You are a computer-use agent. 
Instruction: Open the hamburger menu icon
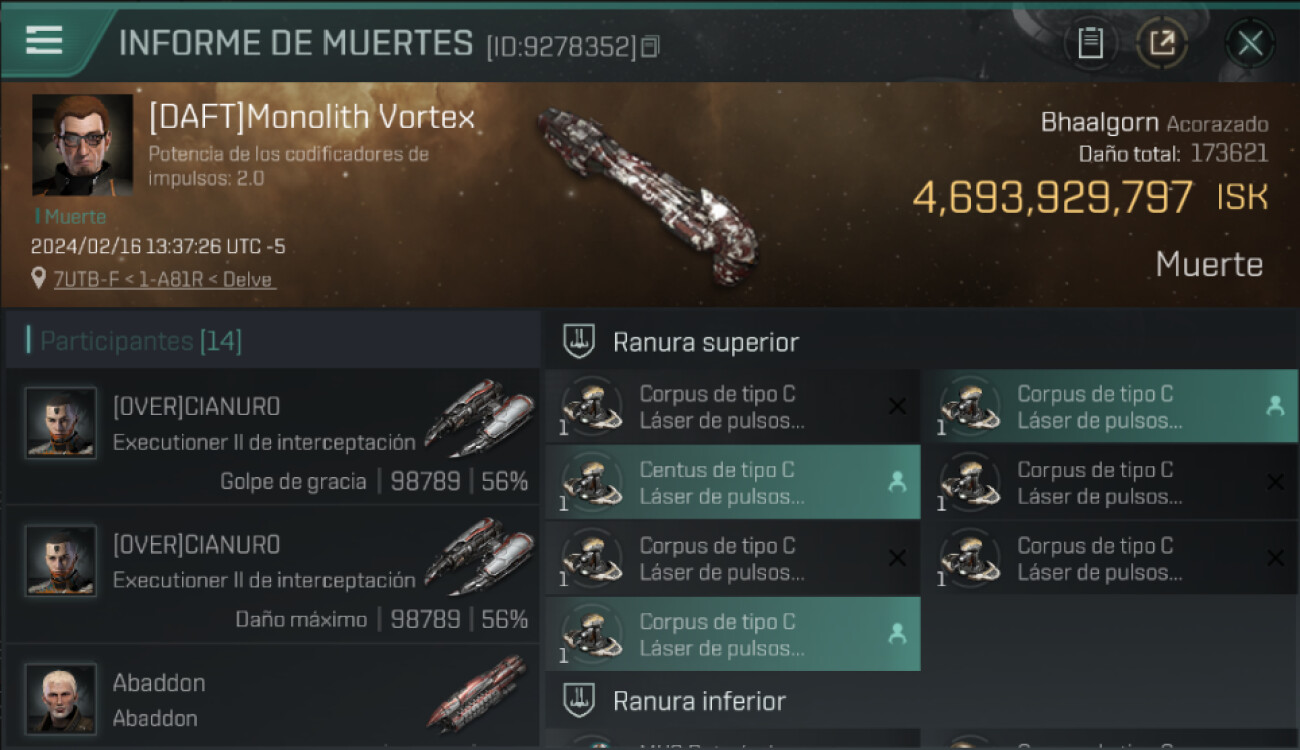pyautogui.click(x=44, y=40)
